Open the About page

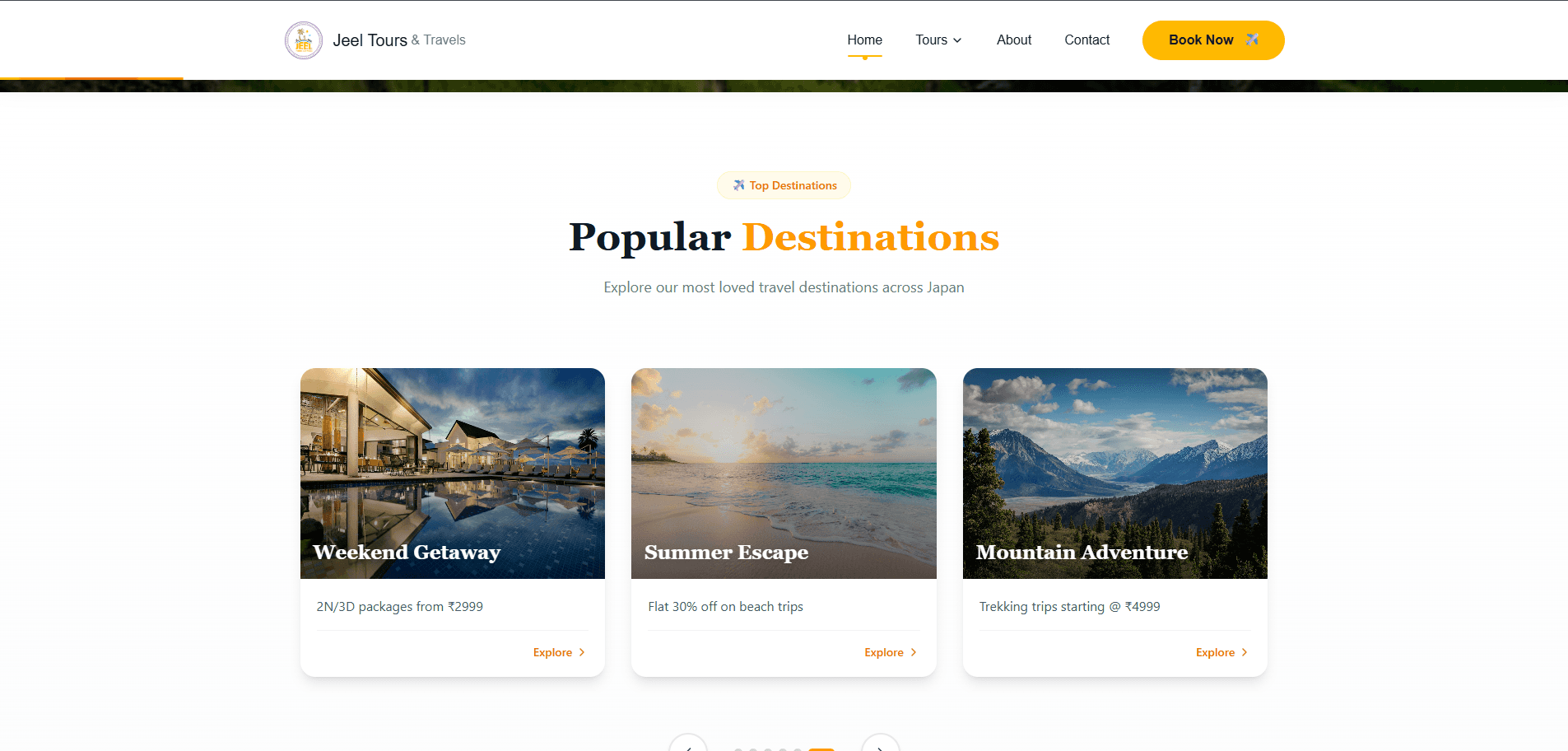click(1014, 40)
